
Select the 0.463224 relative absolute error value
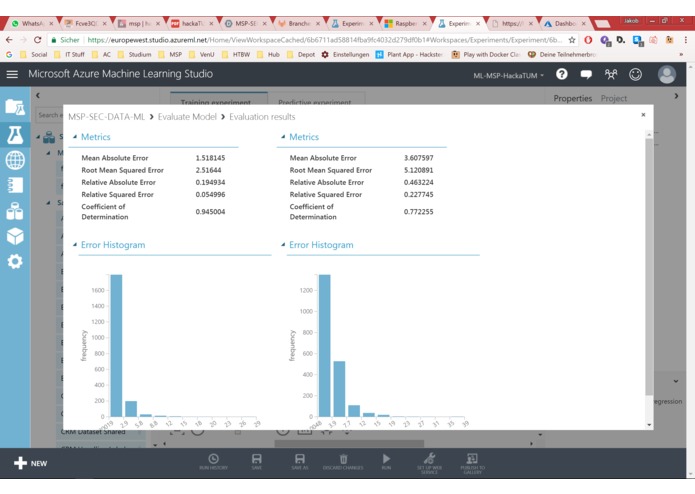point(418,182)
